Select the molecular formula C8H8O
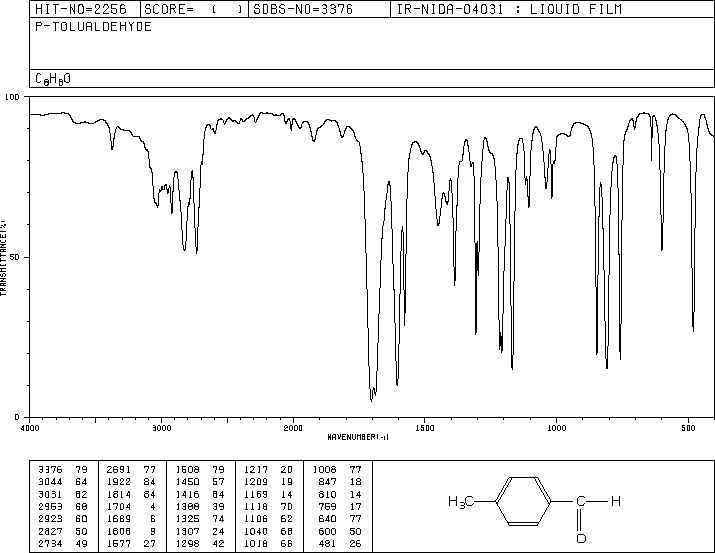The image size is (715, 553). click(53, 79)
